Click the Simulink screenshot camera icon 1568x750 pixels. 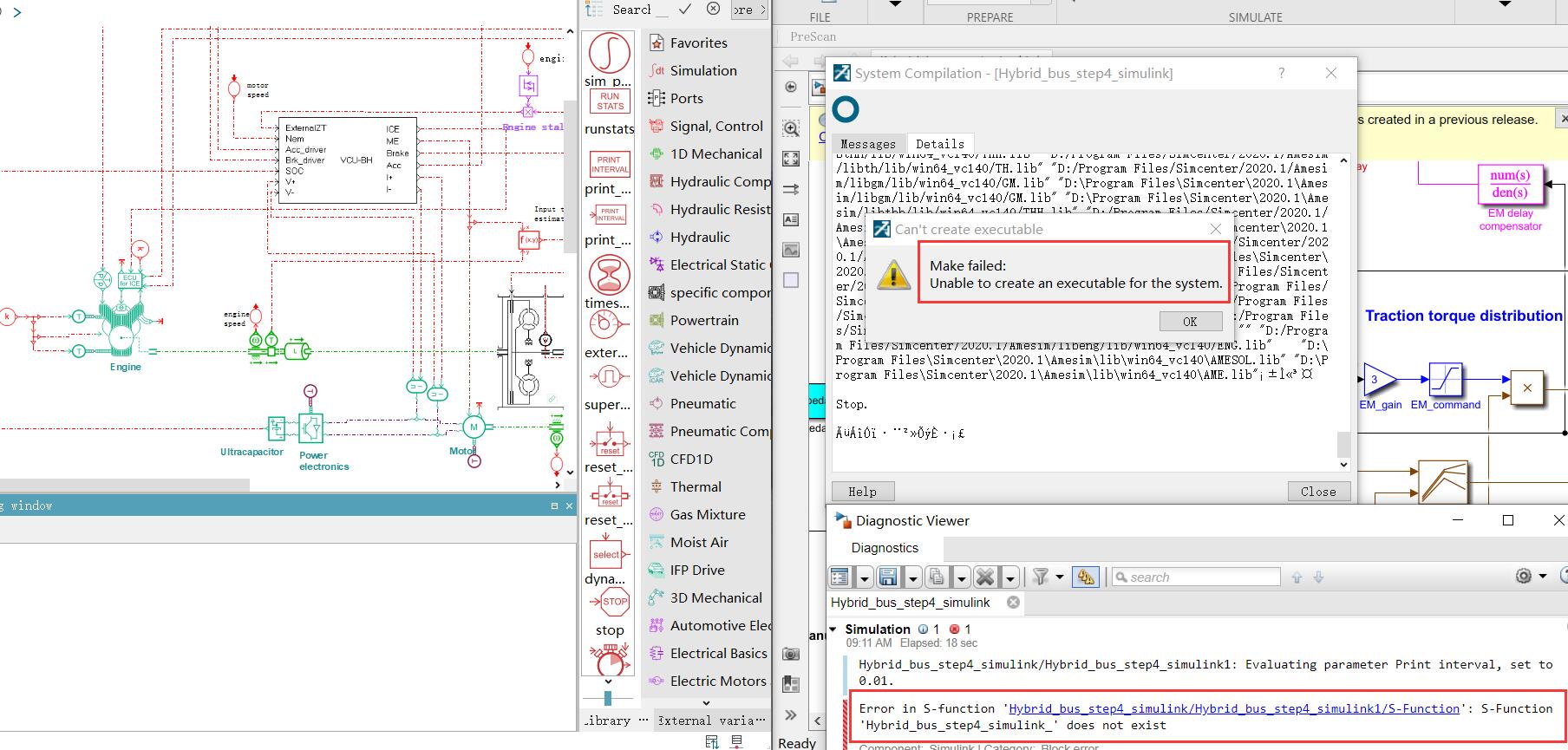[791, 654]
